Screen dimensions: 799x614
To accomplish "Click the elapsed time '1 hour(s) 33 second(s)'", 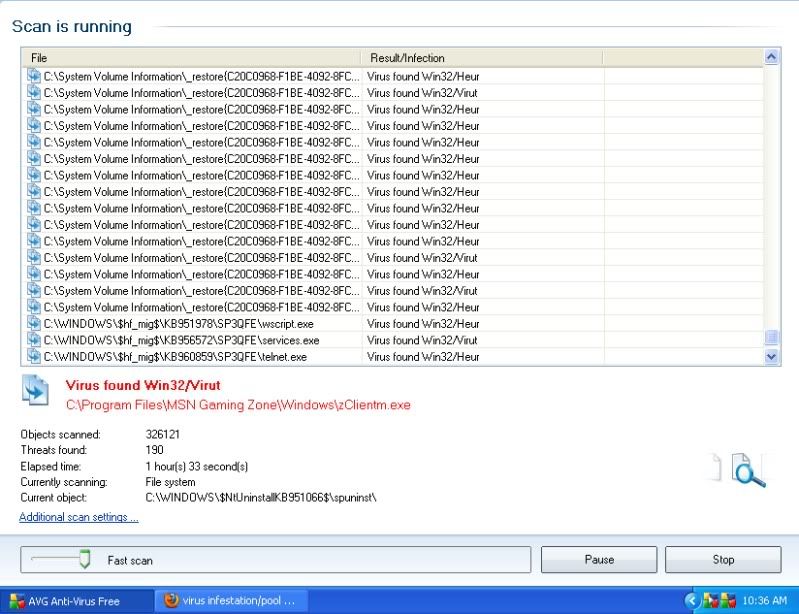I will 197,466.
